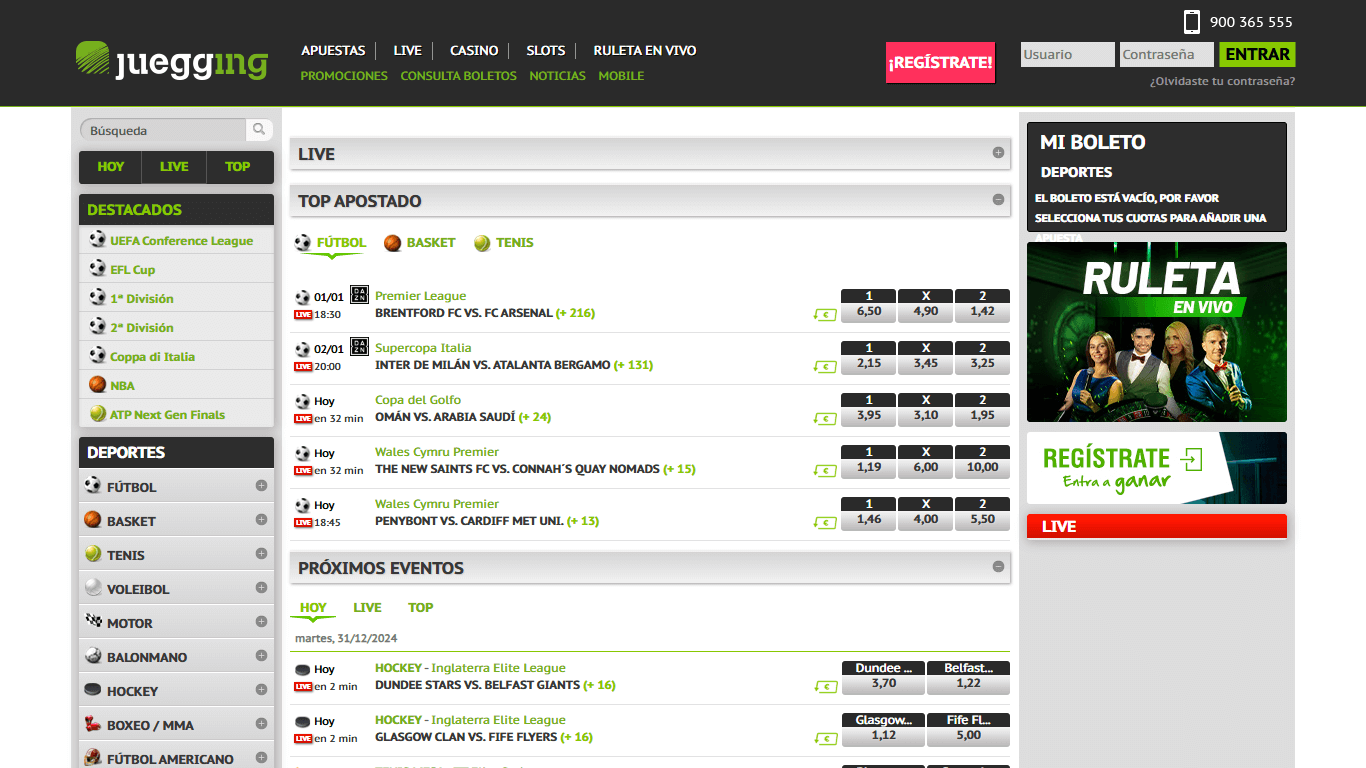
Task: Click the LIVE badge in the New Saints row
Action: [x=303, y=471]
